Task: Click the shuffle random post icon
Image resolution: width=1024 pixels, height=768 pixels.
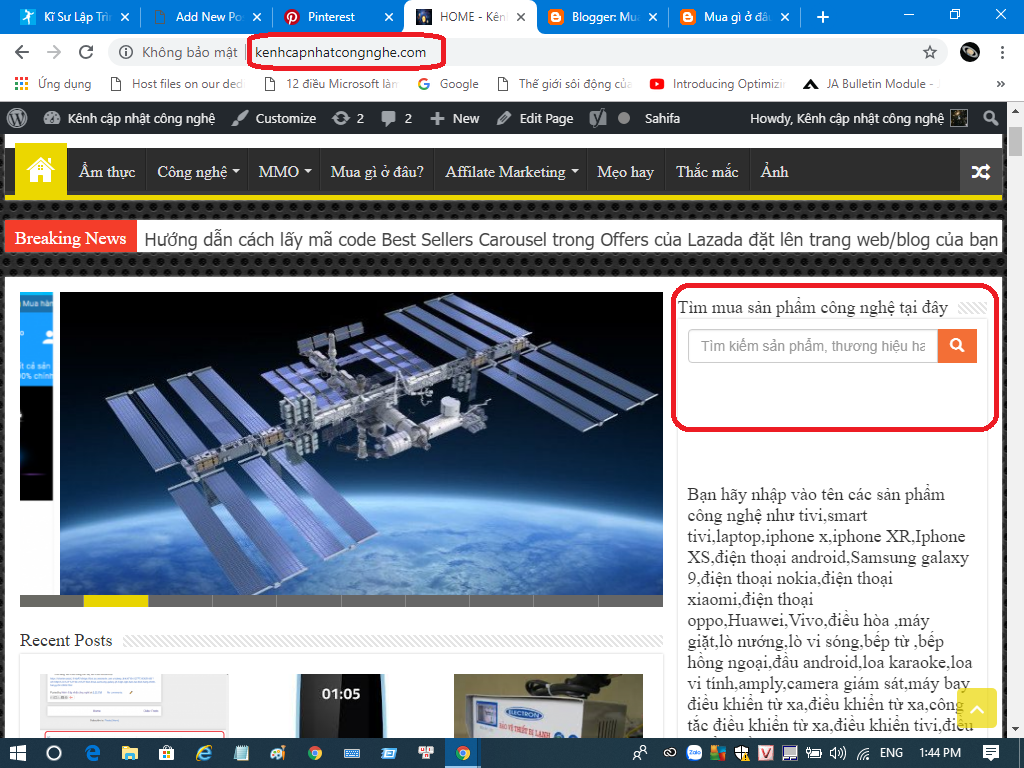Action: 981,172
